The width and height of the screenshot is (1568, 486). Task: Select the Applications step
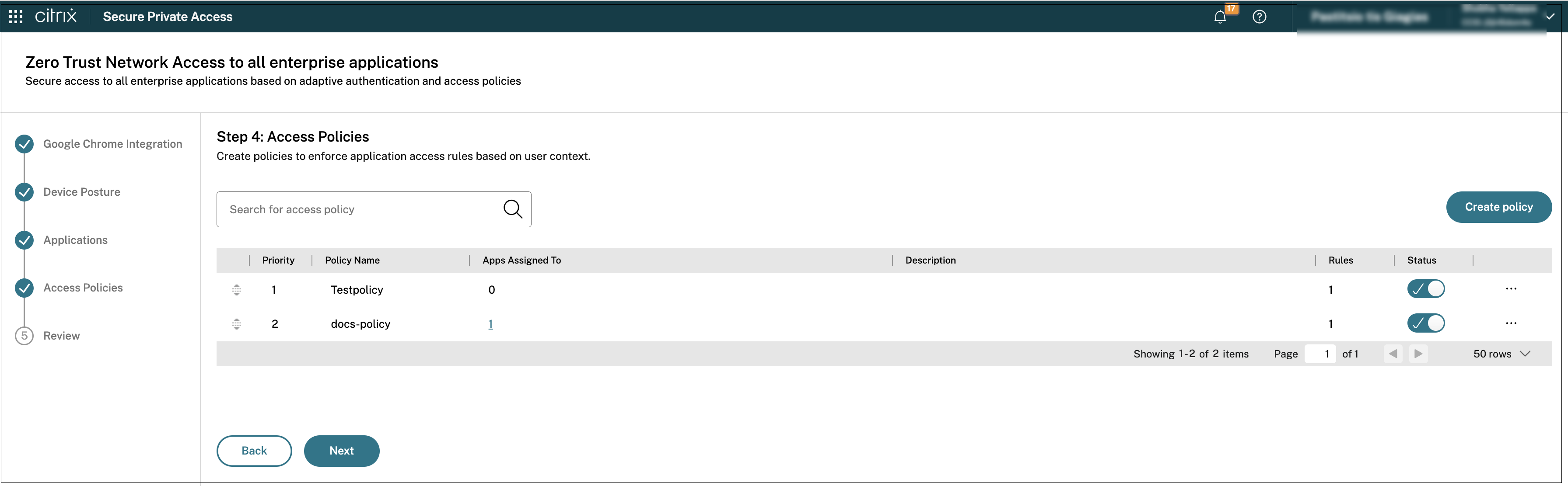pyautogui.click(x=76, y=240)
